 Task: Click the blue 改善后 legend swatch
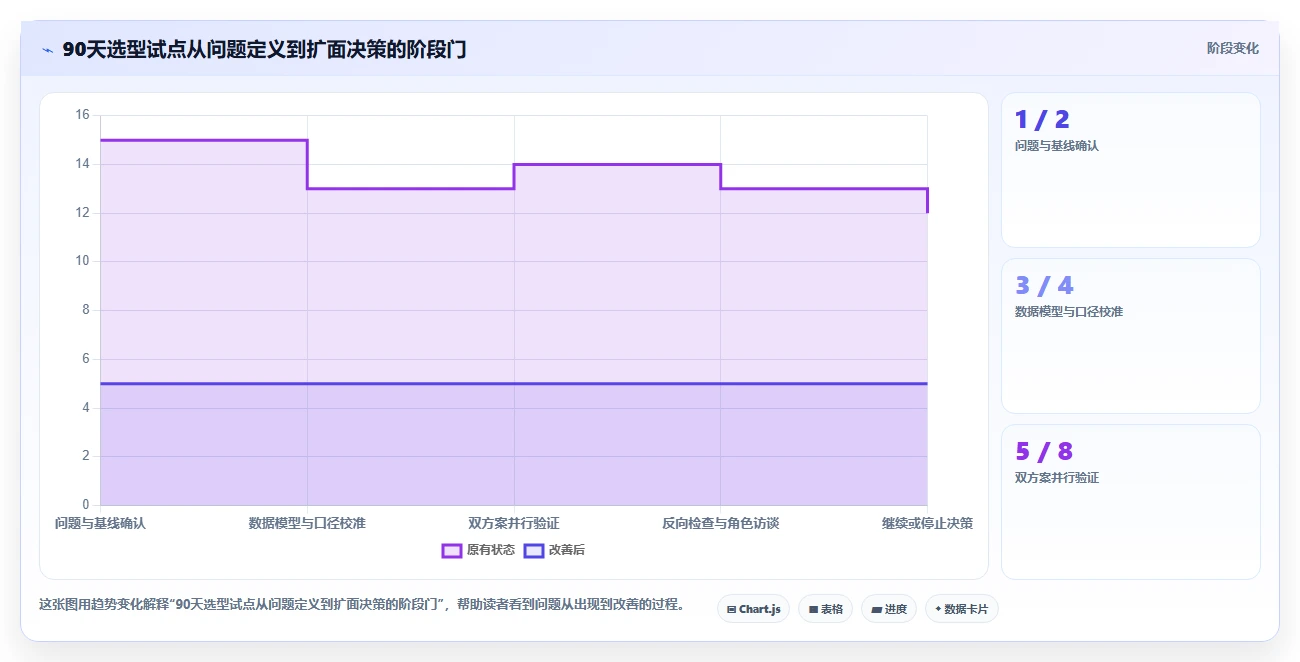[534, 550]
